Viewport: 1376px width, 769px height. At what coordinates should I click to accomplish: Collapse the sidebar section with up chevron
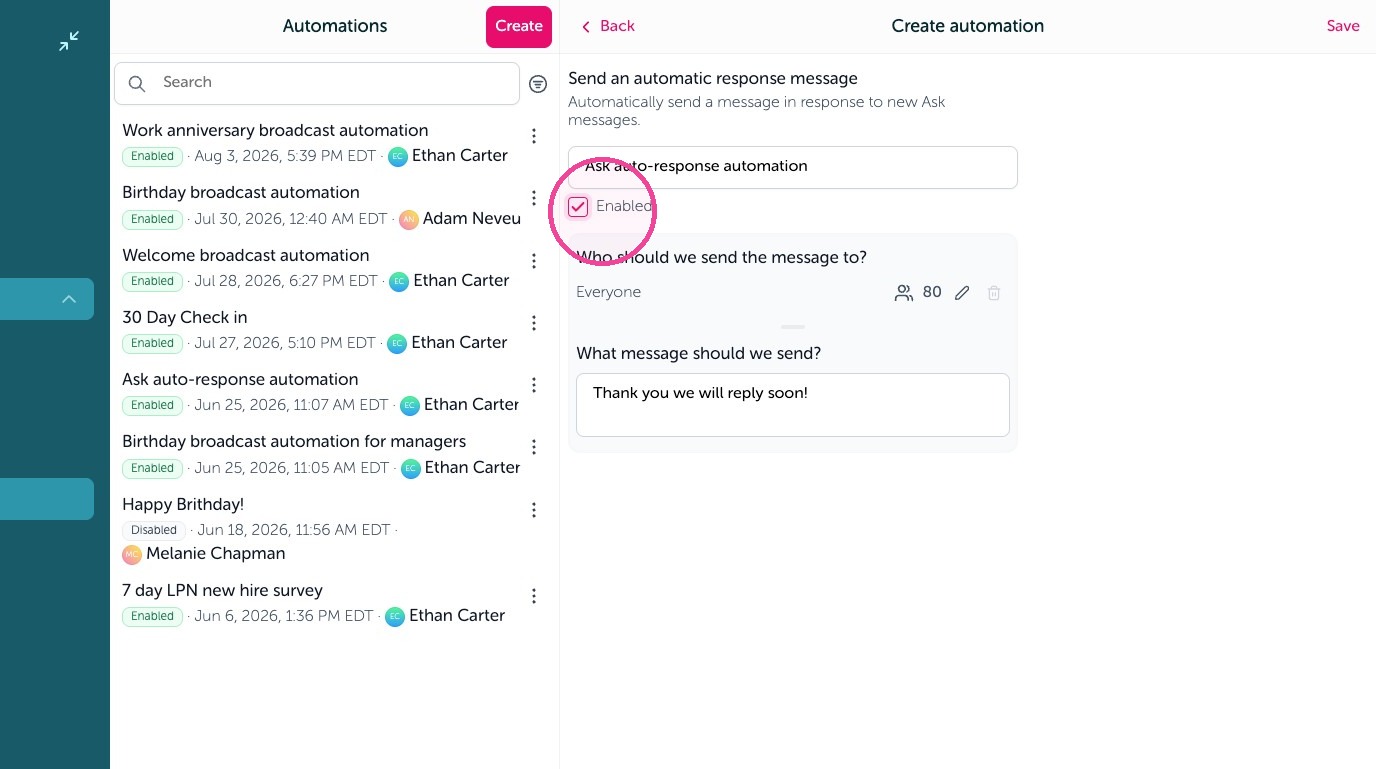coord(69,299)
